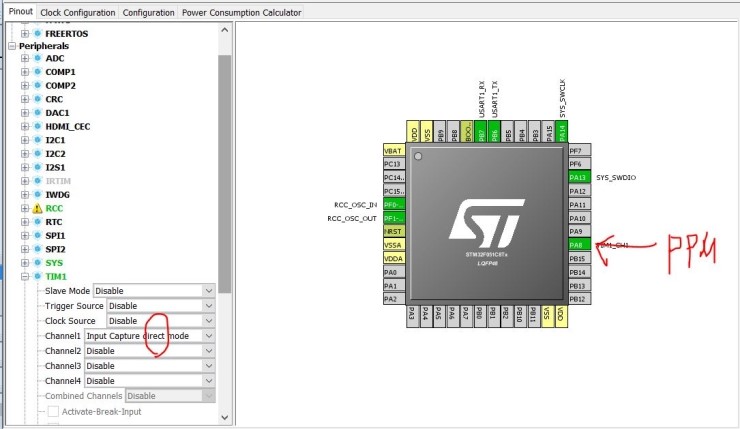The width and height of the screenshot is (740, 429).
Task: Click the TIM1 peripheral icon
Action: coord(37,277)
